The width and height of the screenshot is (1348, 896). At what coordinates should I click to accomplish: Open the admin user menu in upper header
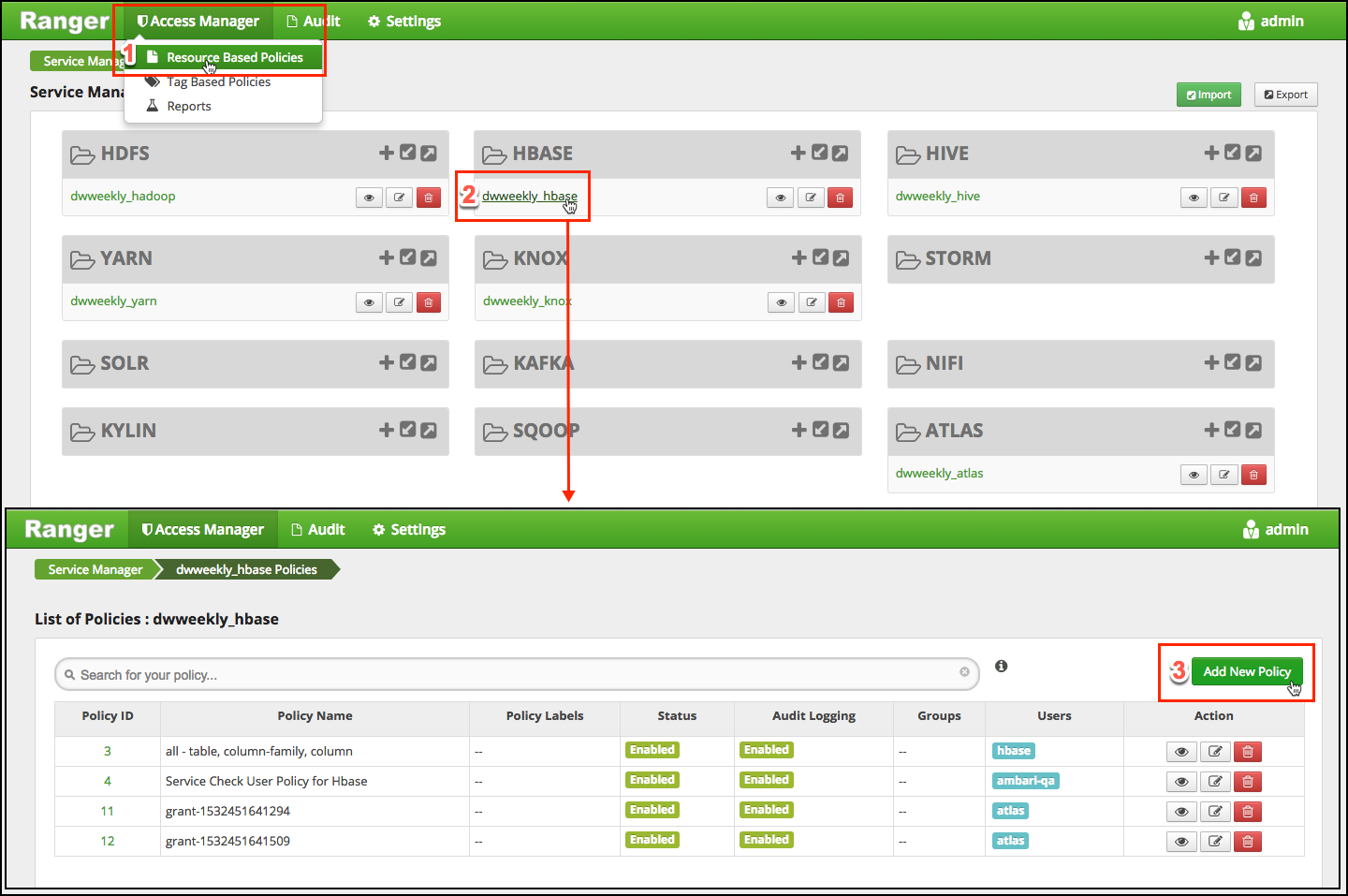1271,21
